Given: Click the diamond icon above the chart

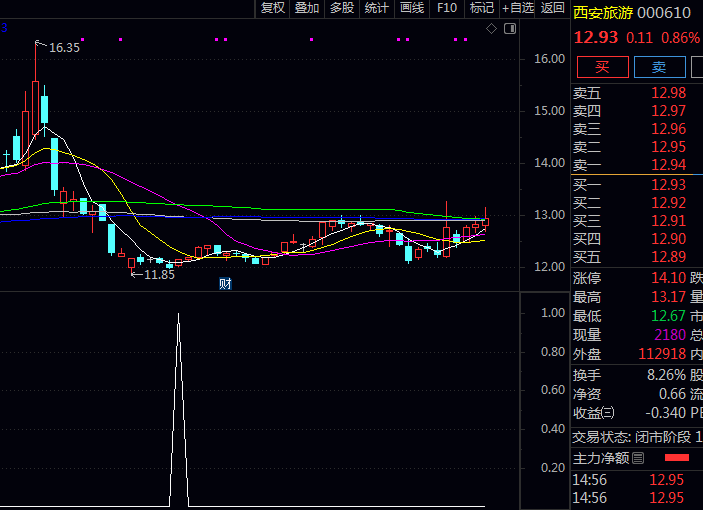Looking at the screenshot, I should point(491,30).
